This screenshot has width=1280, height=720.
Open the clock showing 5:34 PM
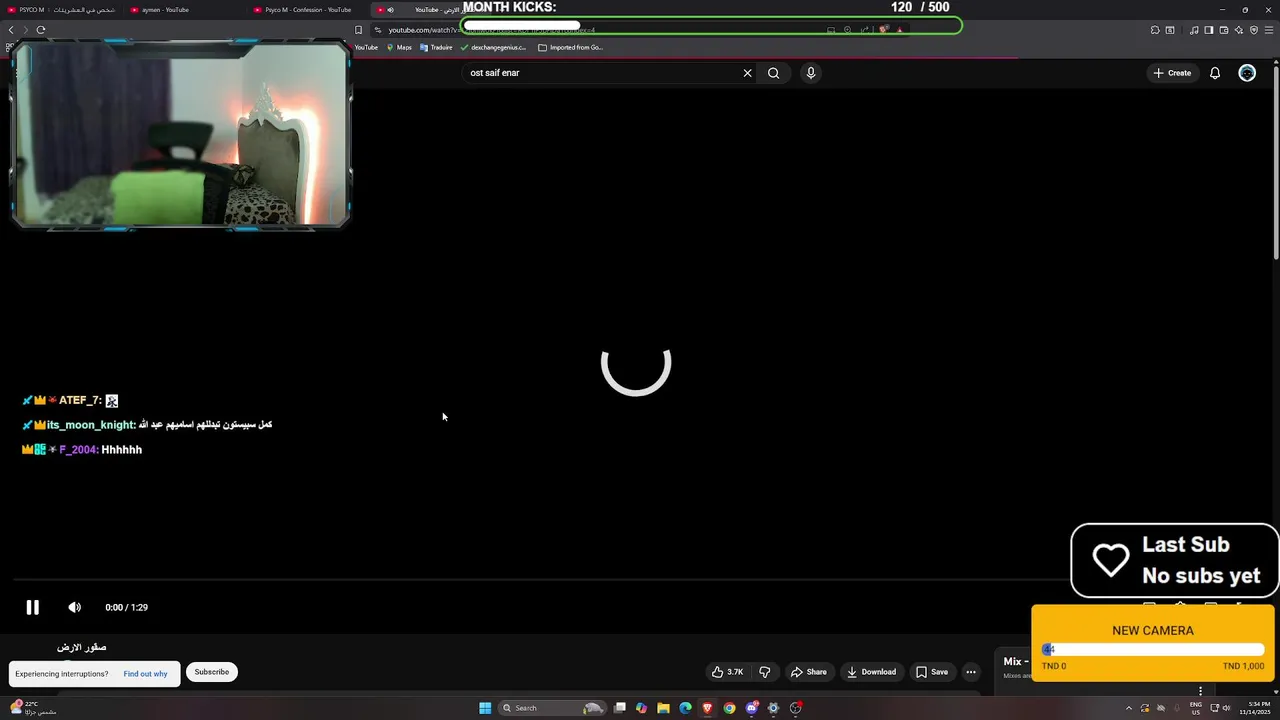(x=1256, y=708)
